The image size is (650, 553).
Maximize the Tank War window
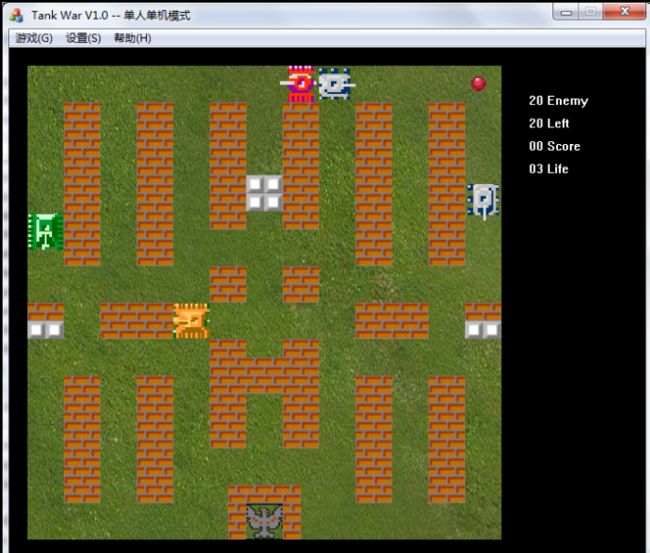click(591, 12)
